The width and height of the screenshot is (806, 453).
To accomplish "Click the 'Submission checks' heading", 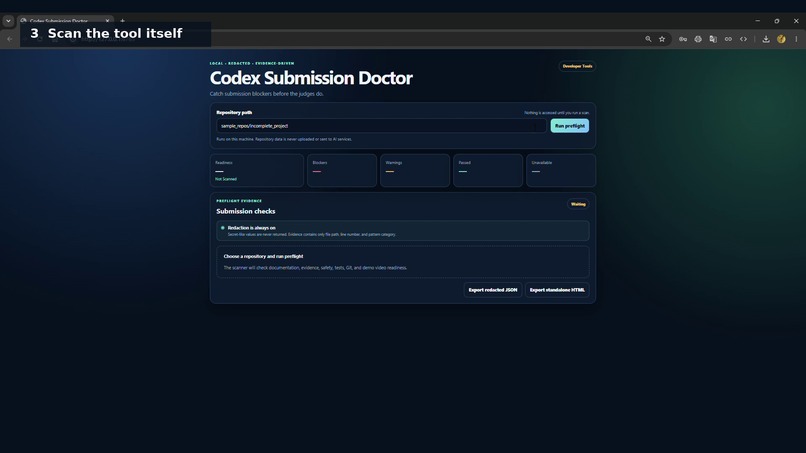I will (x=246, y=211).
